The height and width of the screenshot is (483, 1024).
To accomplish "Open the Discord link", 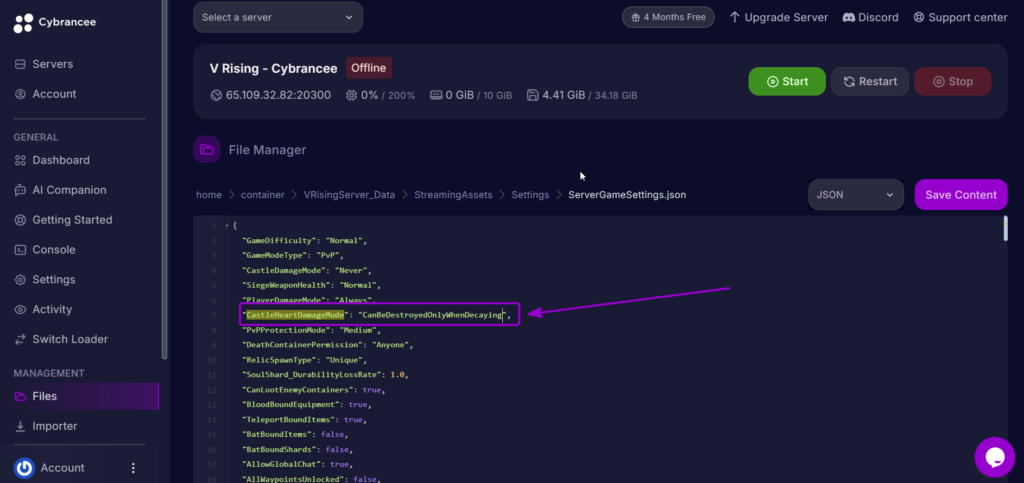I will coord(871,17).
